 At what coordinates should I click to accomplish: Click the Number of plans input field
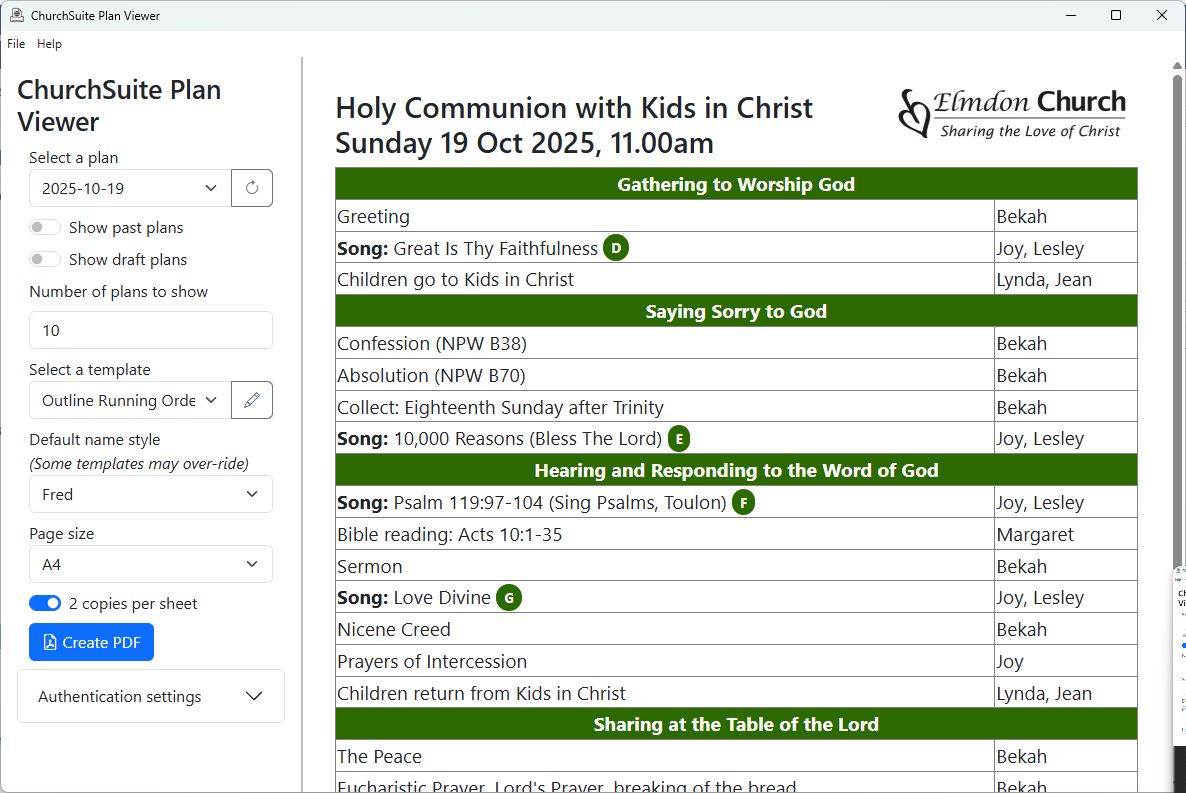151,330
